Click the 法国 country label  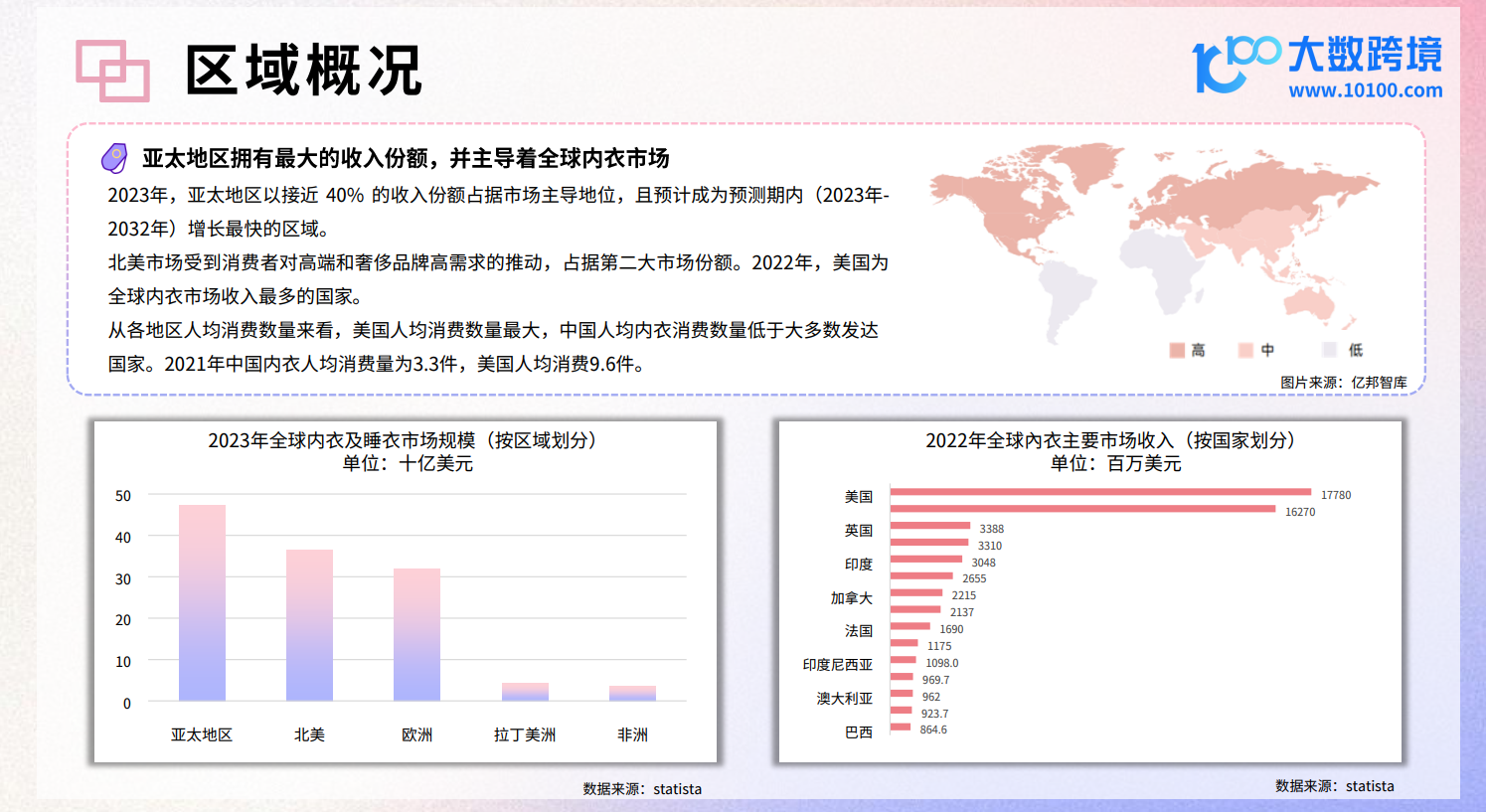pos(859,631)
